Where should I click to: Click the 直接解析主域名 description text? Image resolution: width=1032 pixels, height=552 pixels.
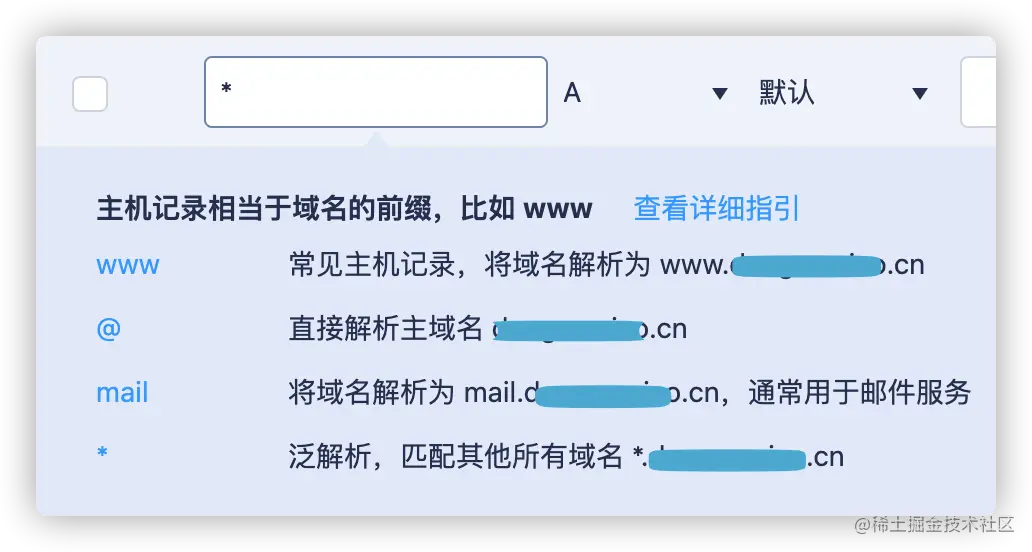coord(386,328)
